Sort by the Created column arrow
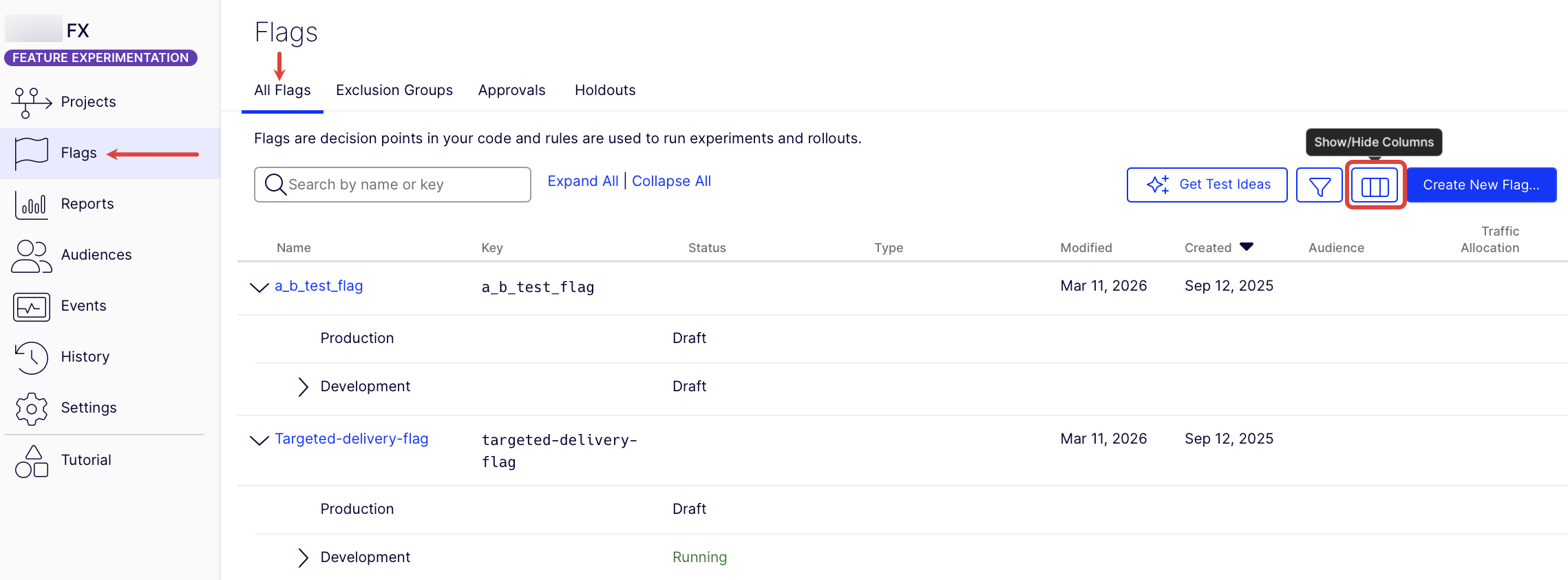 [1246, 247]
